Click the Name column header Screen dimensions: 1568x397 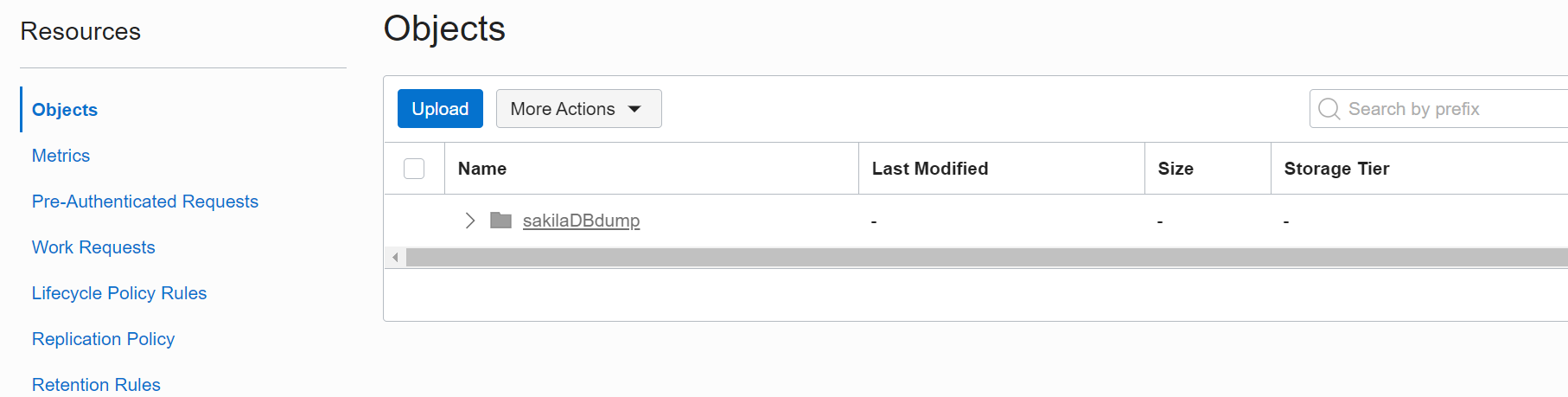(482, 169)
